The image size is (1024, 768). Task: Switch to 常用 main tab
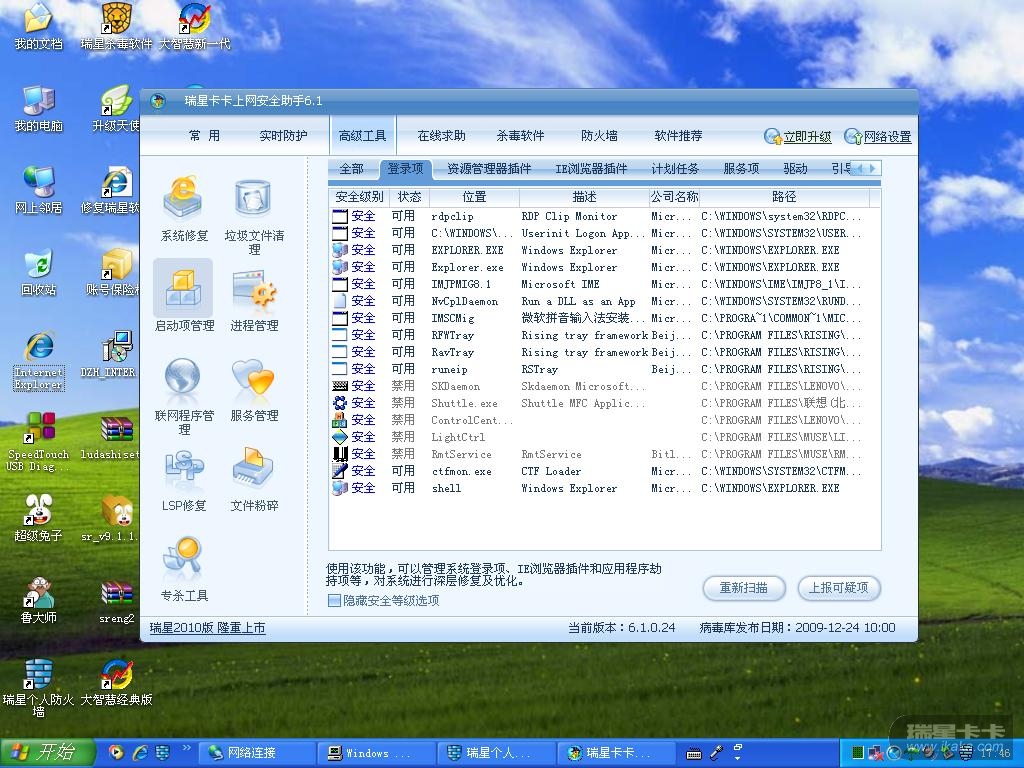coord(204,136)
